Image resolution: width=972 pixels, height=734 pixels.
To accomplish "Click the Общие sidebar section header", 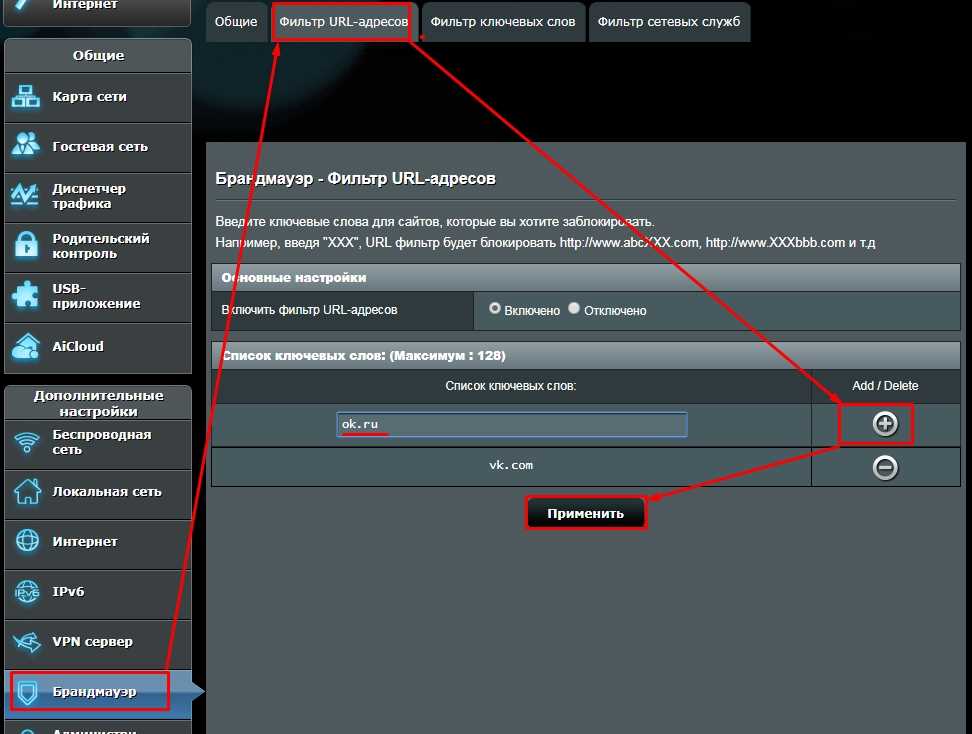I will click(x=98, y=56).
